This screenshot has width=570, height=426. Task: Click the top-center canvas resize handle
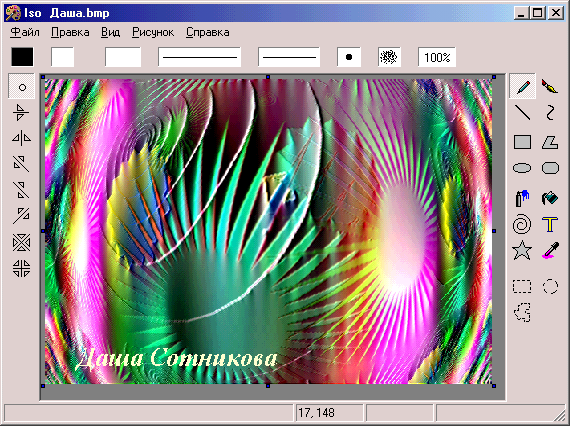coord(268,77)
